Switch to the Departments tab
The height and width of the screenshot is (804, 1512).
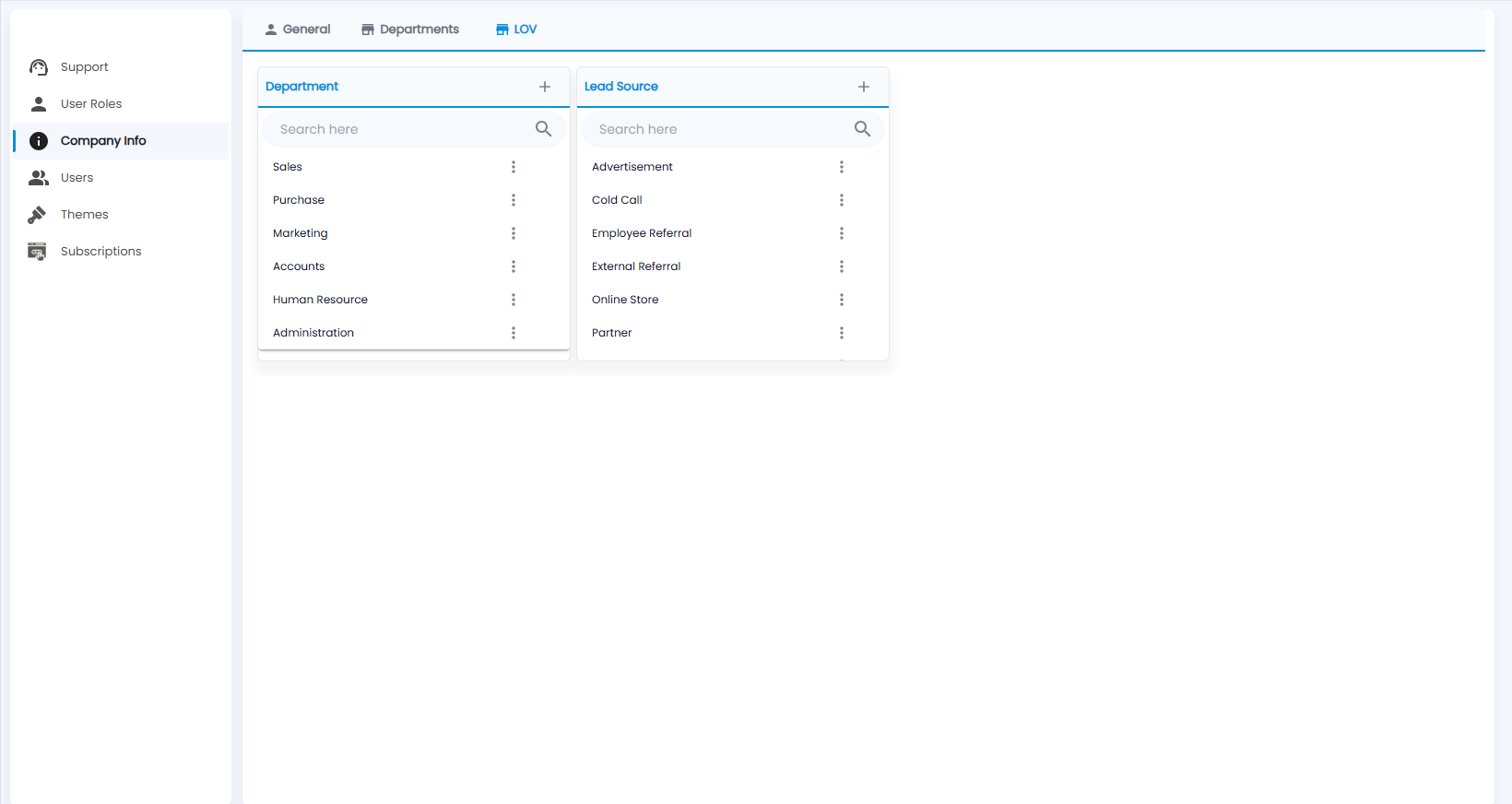tap(410, 30)
